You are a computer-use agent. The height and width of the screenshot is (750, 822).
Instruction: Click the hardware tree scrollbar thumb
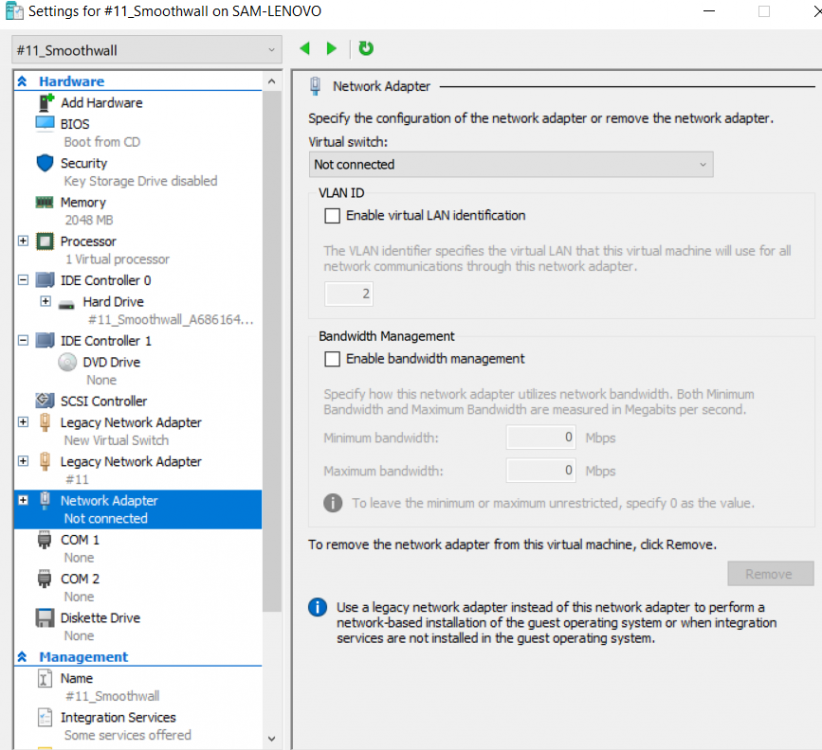[272, 351]
